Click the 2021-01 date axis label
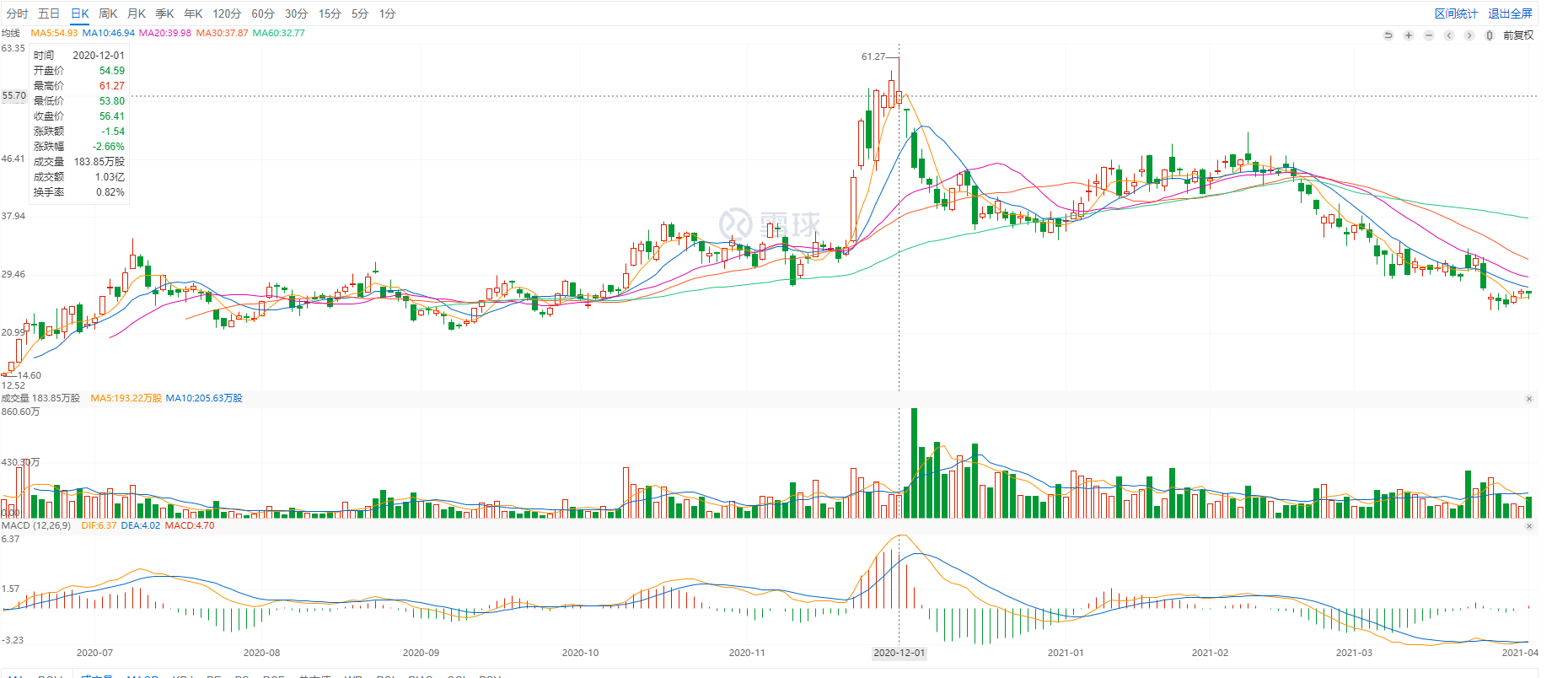The image size is (1568, 678). [x=1066, y=653]
